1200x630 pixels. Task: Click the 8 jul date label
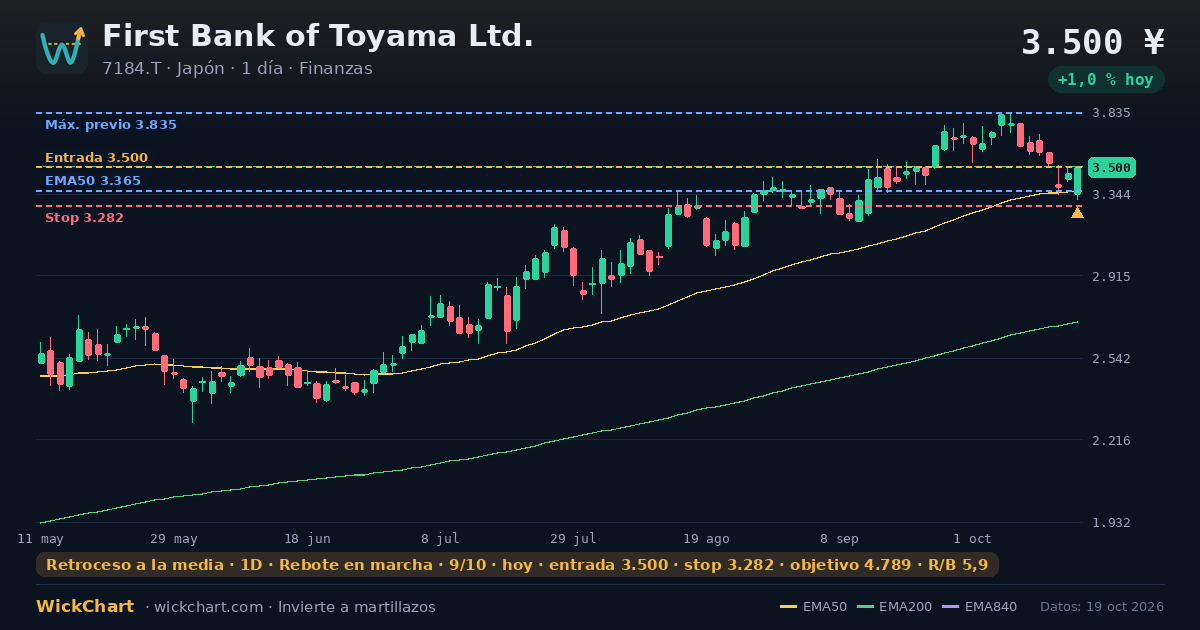[x=440, y=538]
